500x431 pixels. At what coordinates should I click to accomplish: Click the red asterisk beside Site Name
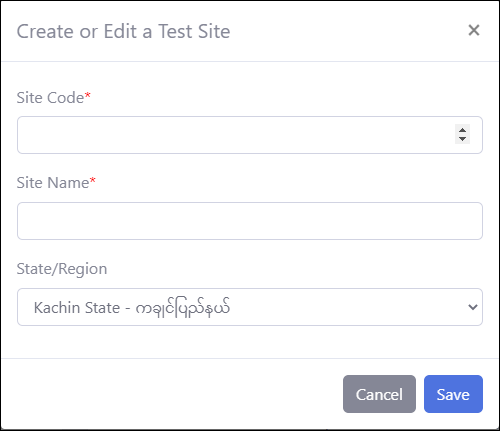[x=93, y=181]
